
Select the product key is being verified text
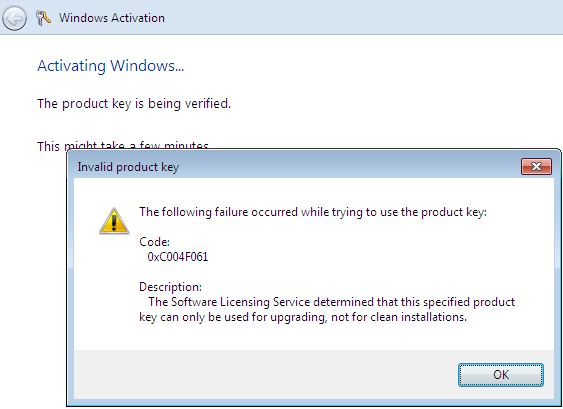(134, 104)
